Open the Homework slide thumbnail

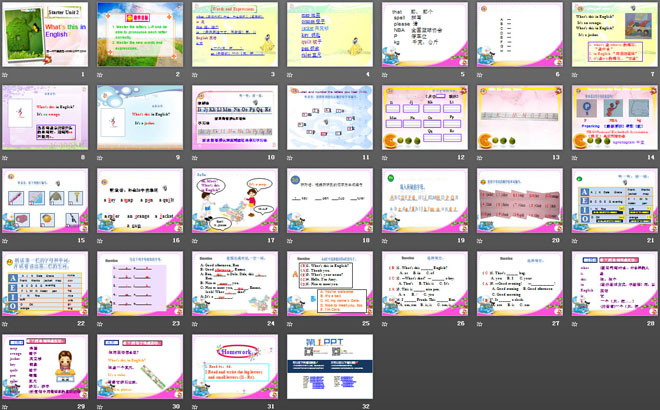pyautogui.click(x=231, y=367)
